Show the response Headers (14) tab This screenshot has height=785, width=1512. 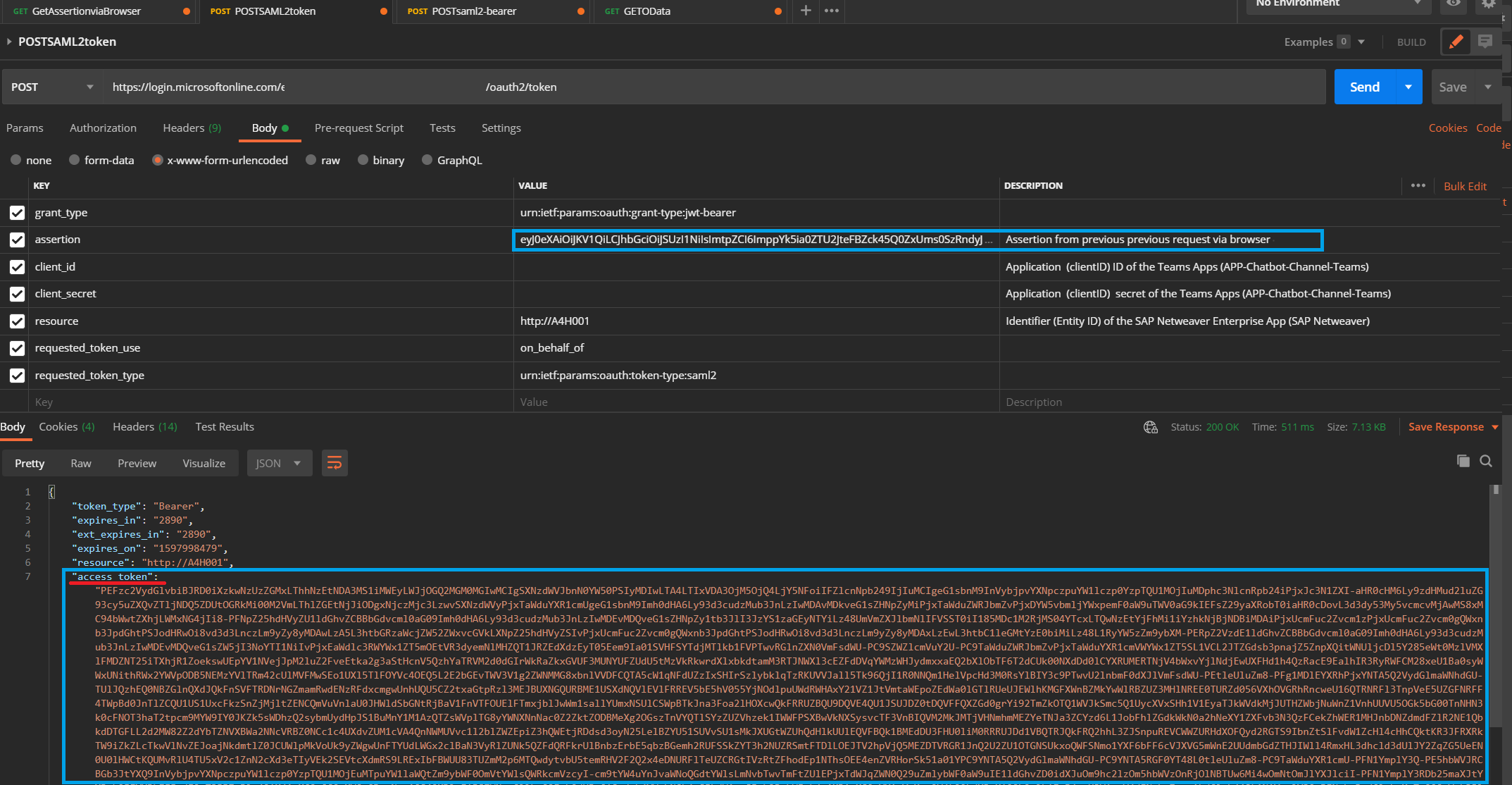tap(145, 426)
